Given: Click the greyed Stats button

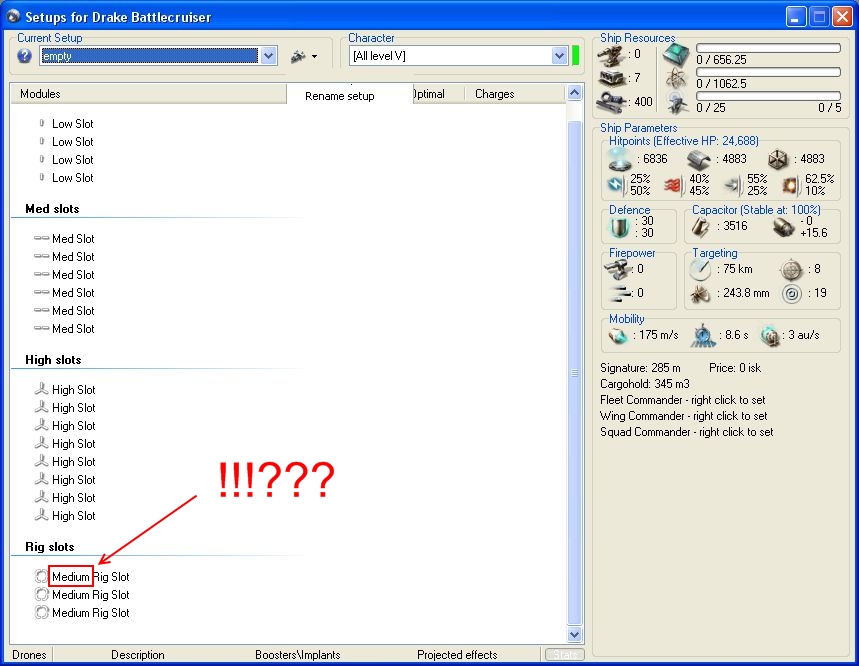Looking at the screenshot, I should (565, 654).
